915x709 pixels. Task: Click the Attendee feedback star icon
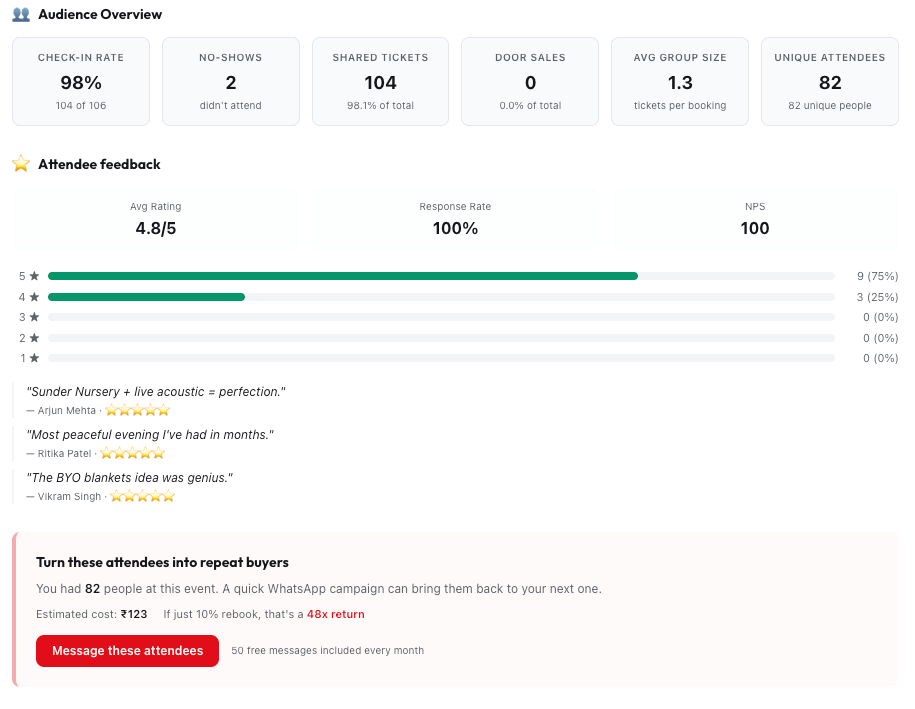coord(20,164)
